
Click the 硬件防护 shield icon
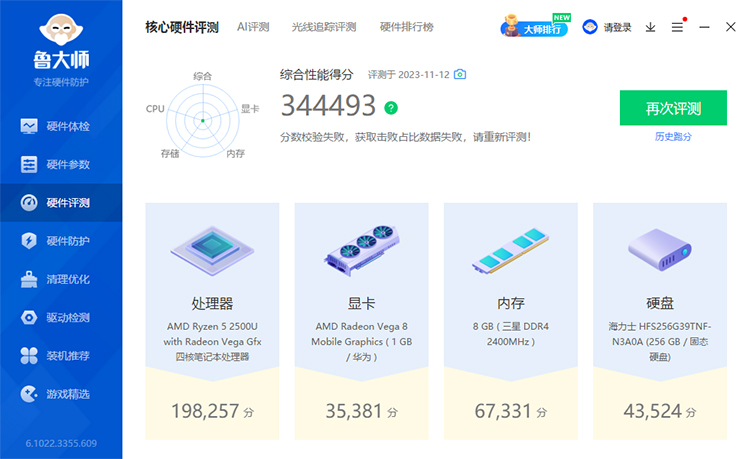pos(29,240)
